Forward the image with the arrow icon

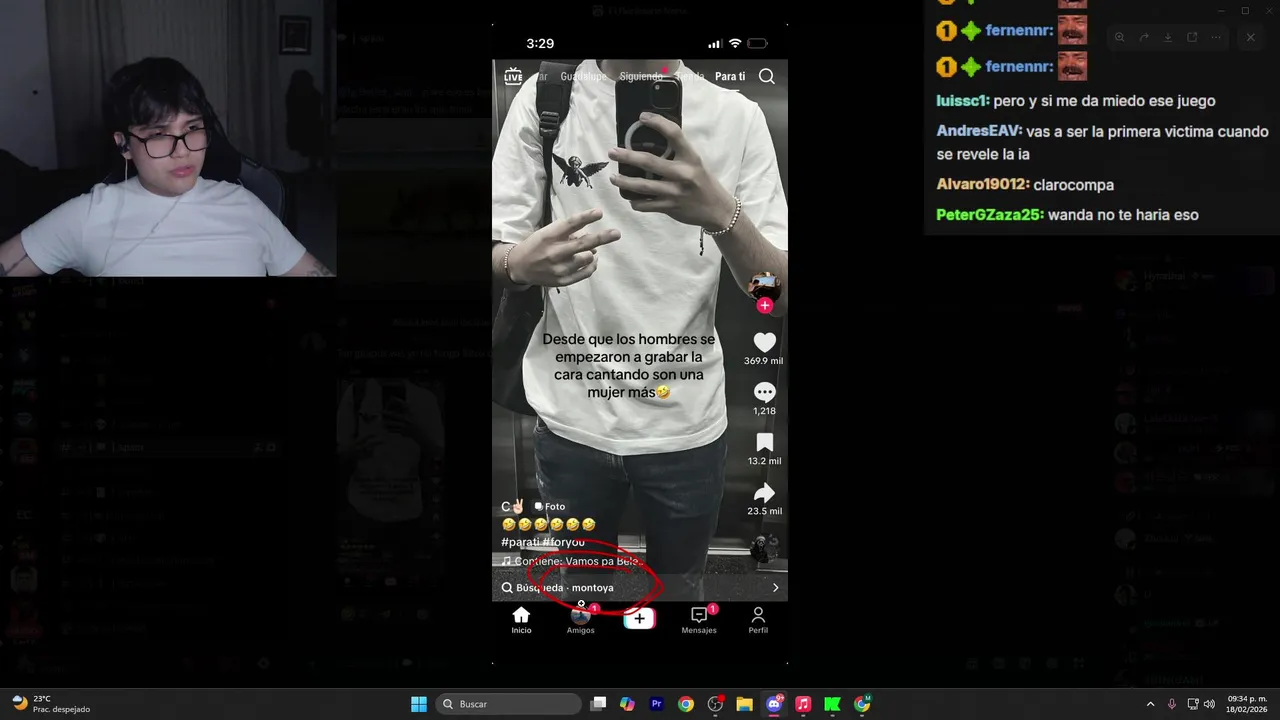[x=1144, y=37]
